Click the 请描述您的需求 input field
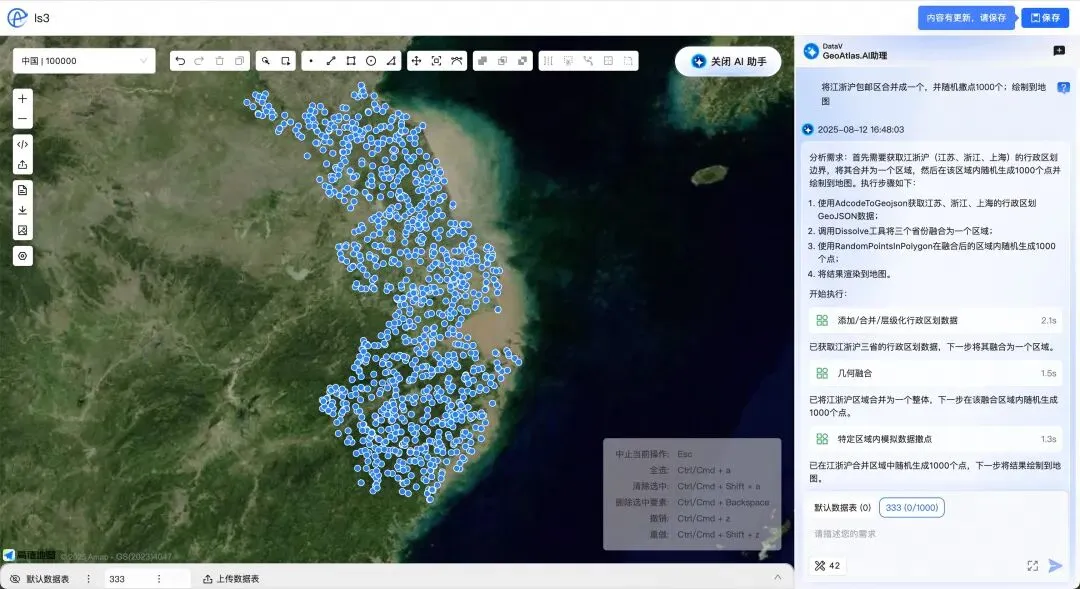This screenshot has width=1080, height=589. [x=937, y=534]
